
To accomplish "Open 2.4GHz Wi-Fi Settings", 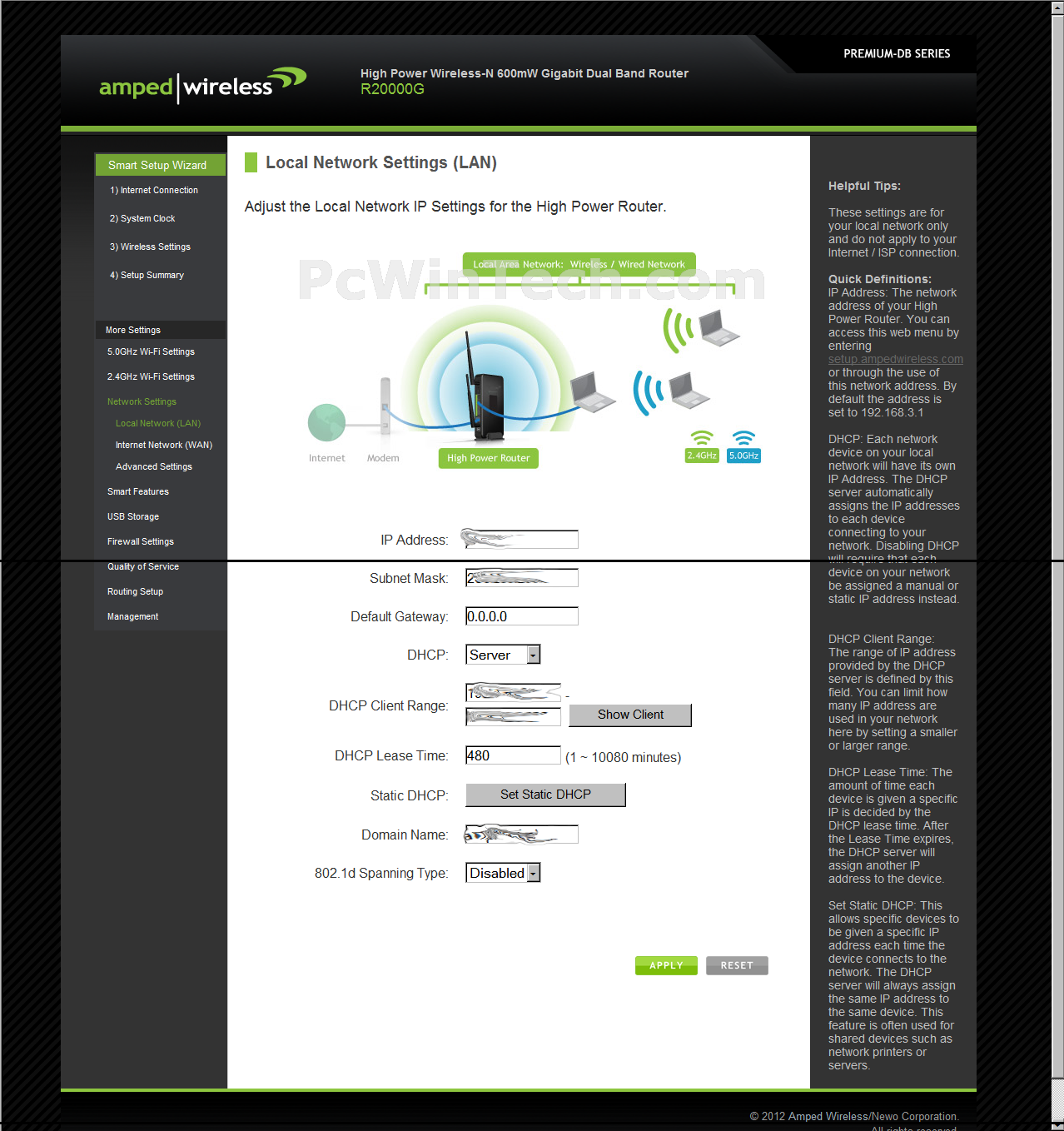I will point(151,376).
